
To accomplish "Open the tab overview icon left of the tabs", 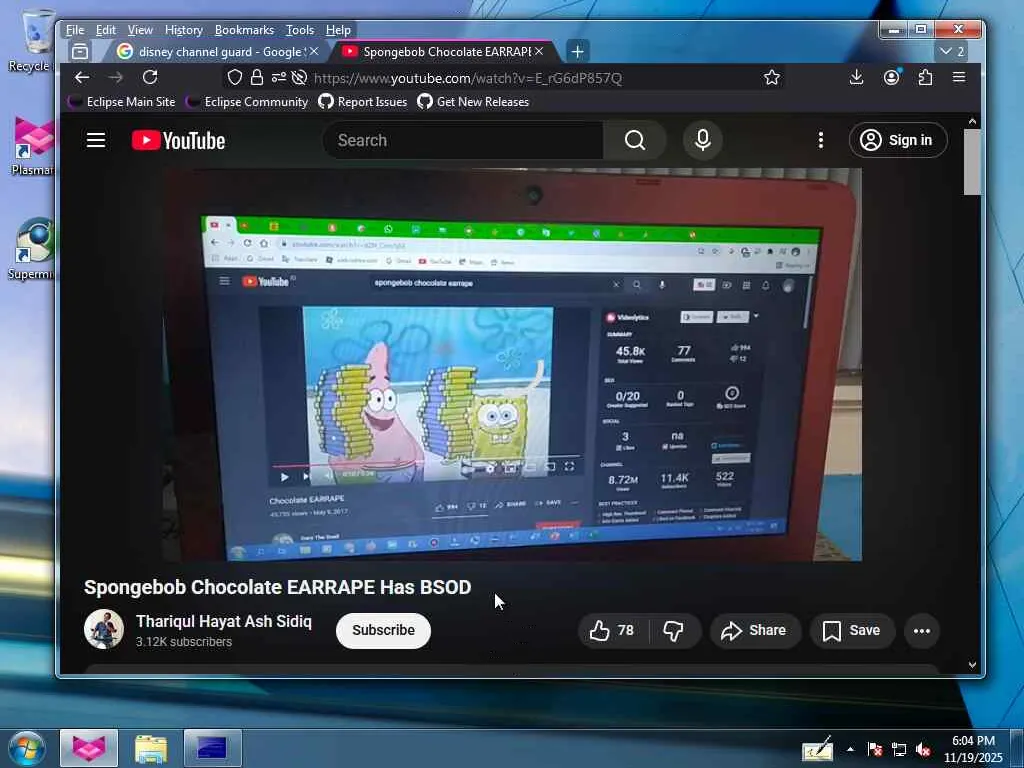I will [x=80, y=51].
